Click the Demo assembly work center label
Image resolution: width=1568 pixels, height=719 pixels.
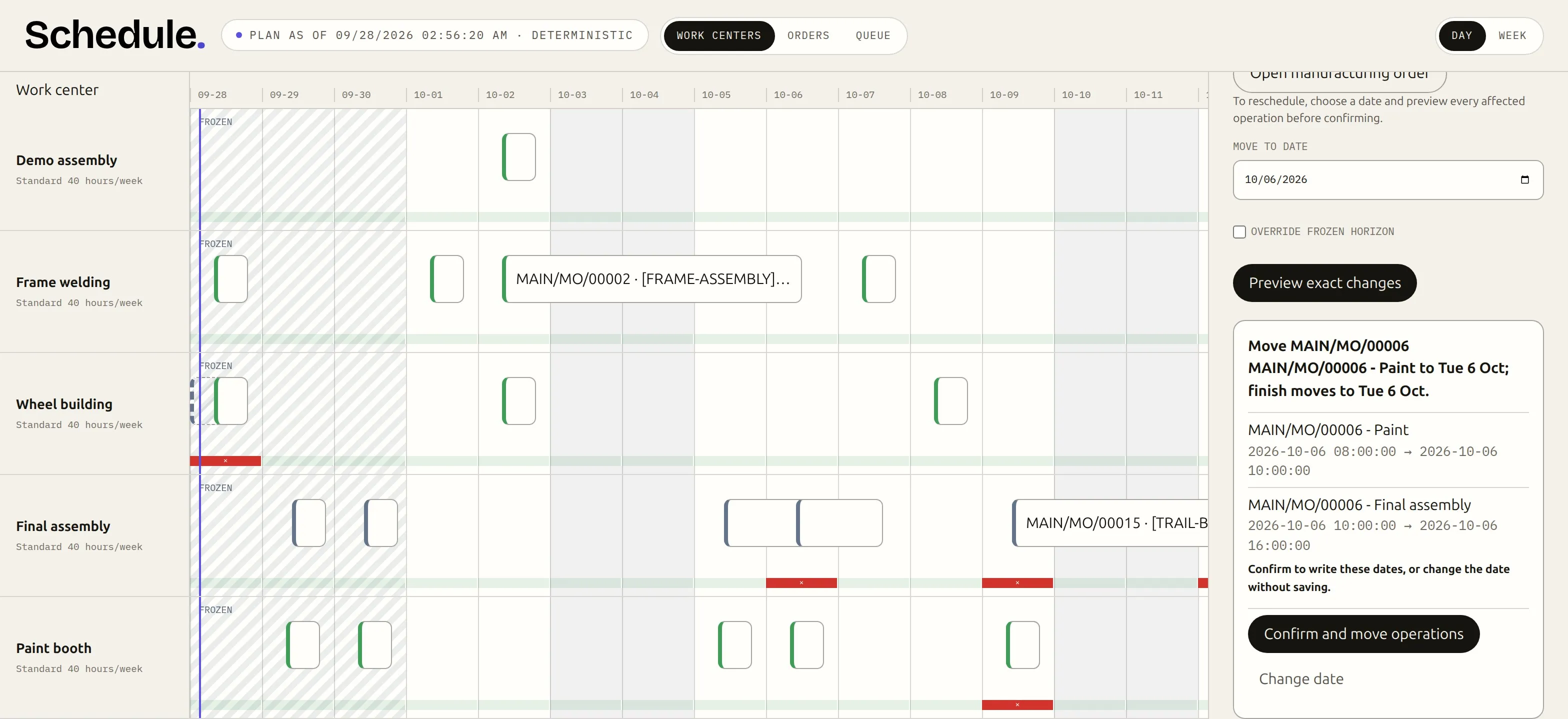[x=66, y=160]
